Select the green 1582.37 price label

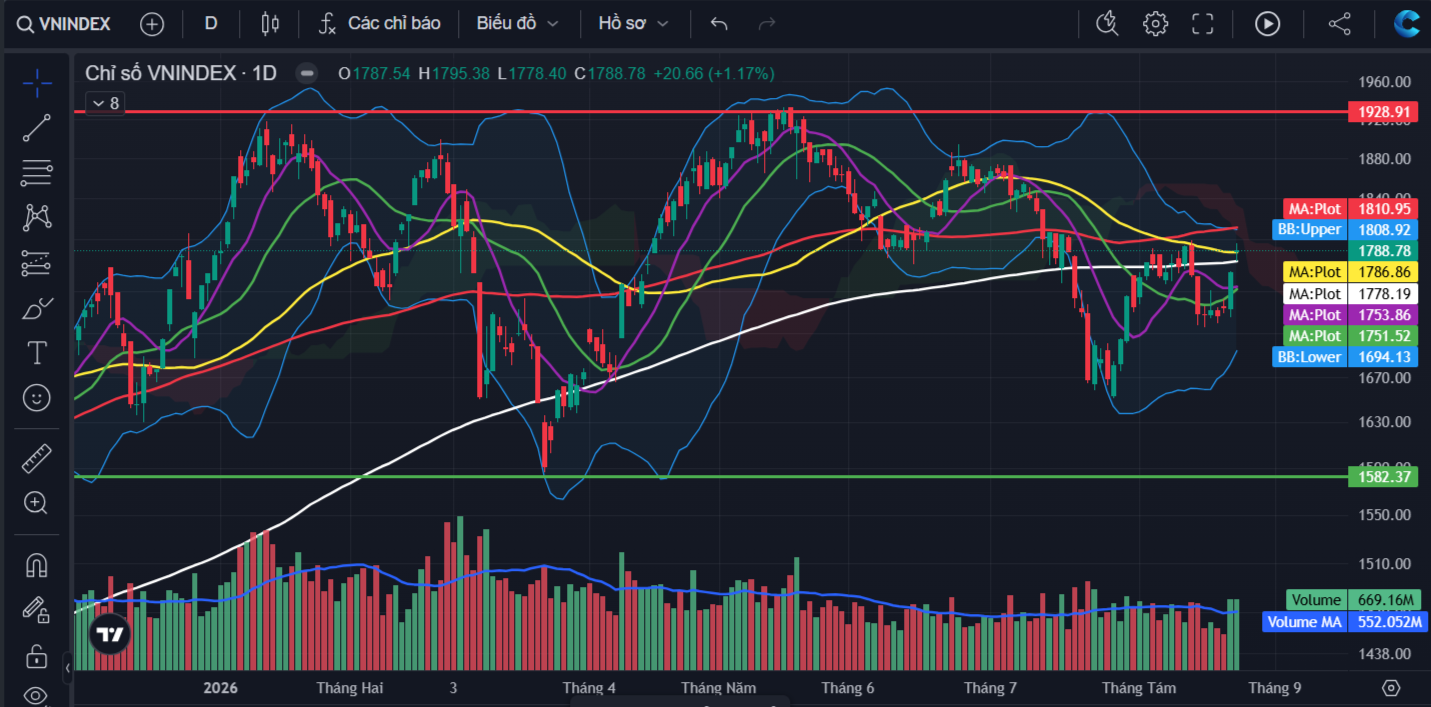(1383, 477)
